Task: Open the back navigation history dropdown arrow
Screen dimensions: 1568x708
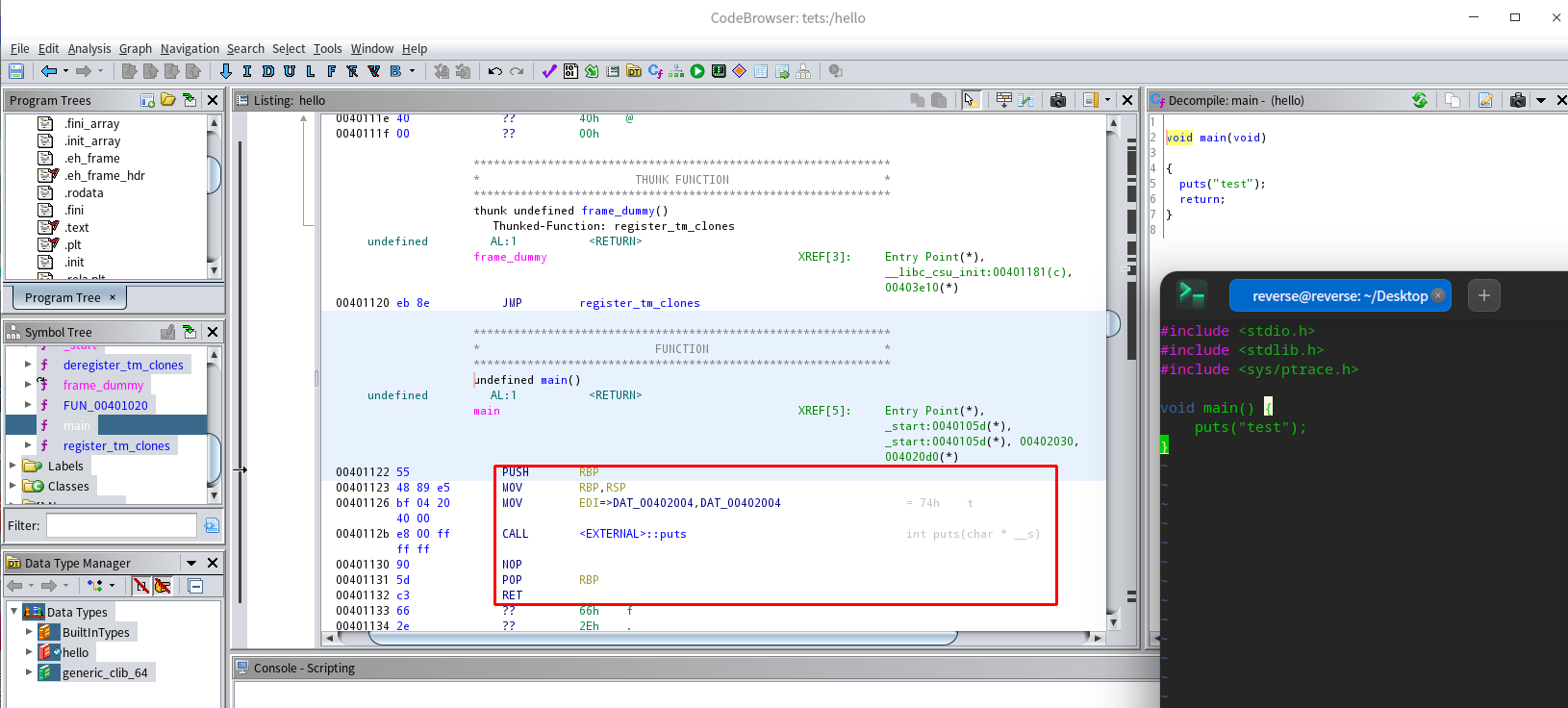Action: coord(65,71)
